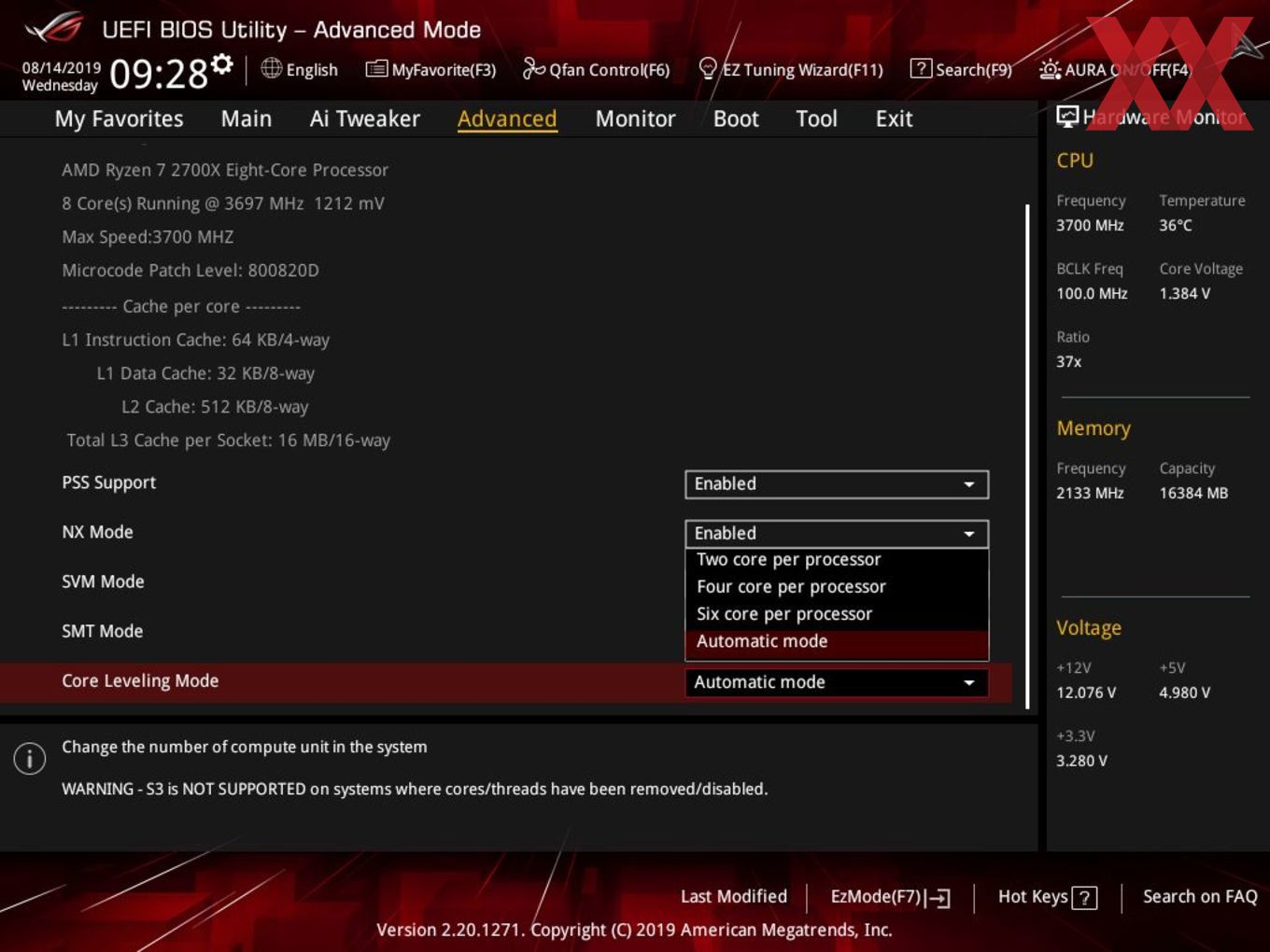1270x952 pixels.
Task: Click 8 Core(s) Running line
Action: pyautogui.click(x=223, y=203)
